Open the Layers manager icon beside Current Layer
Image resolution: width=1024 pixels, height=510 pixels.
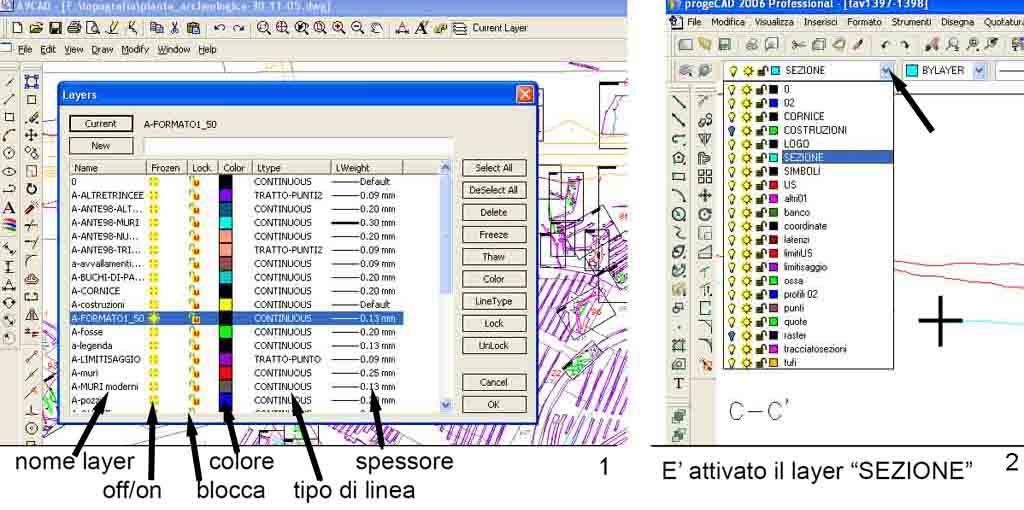(x=459, y=28)
